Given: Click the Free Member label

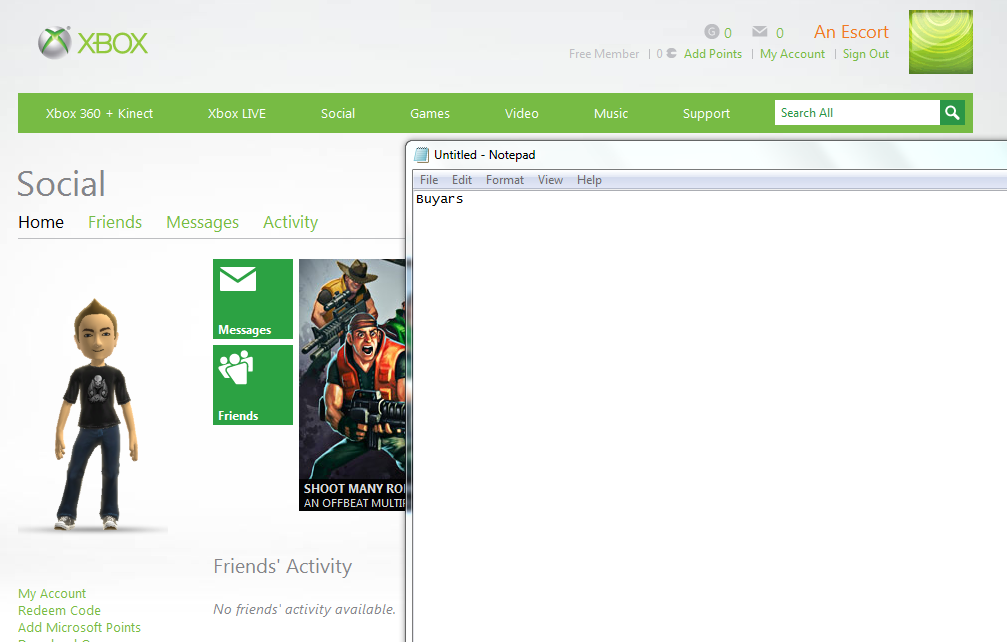Looking at the screenshot, I should (x=604, y=54).
